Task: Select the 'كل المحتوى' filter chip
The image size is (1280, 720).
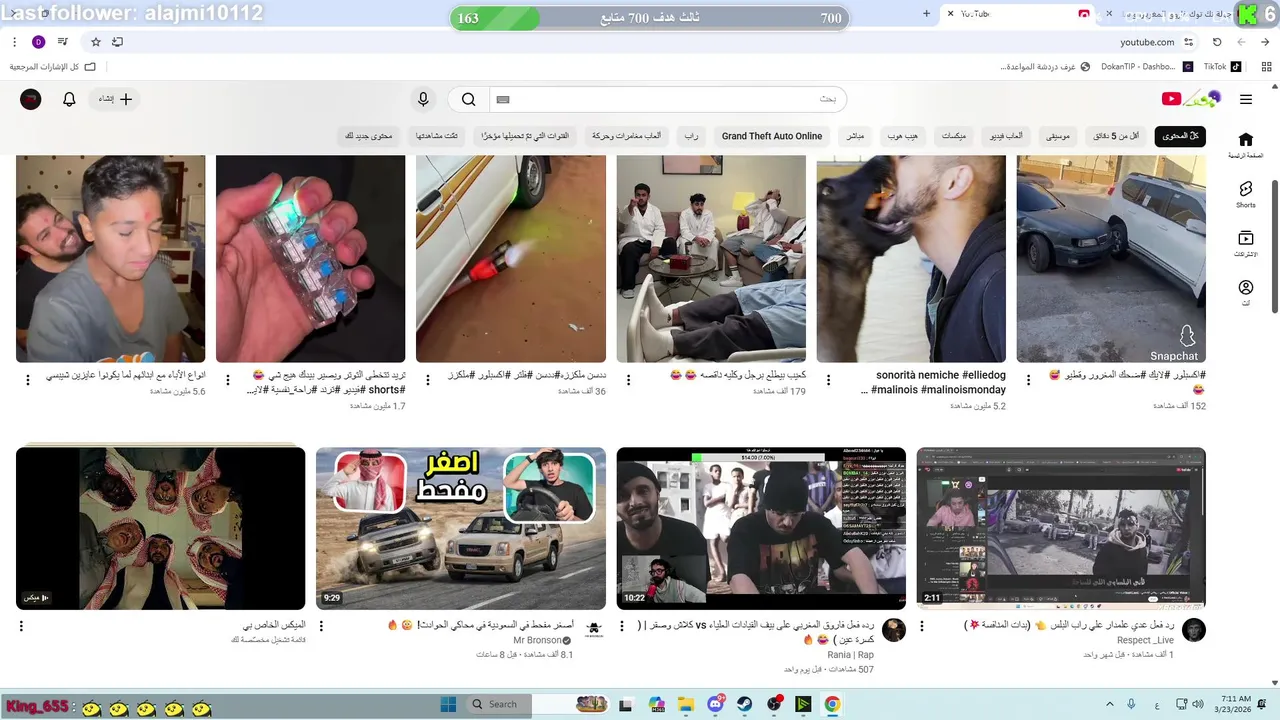Action: (x=1180, y=136)
